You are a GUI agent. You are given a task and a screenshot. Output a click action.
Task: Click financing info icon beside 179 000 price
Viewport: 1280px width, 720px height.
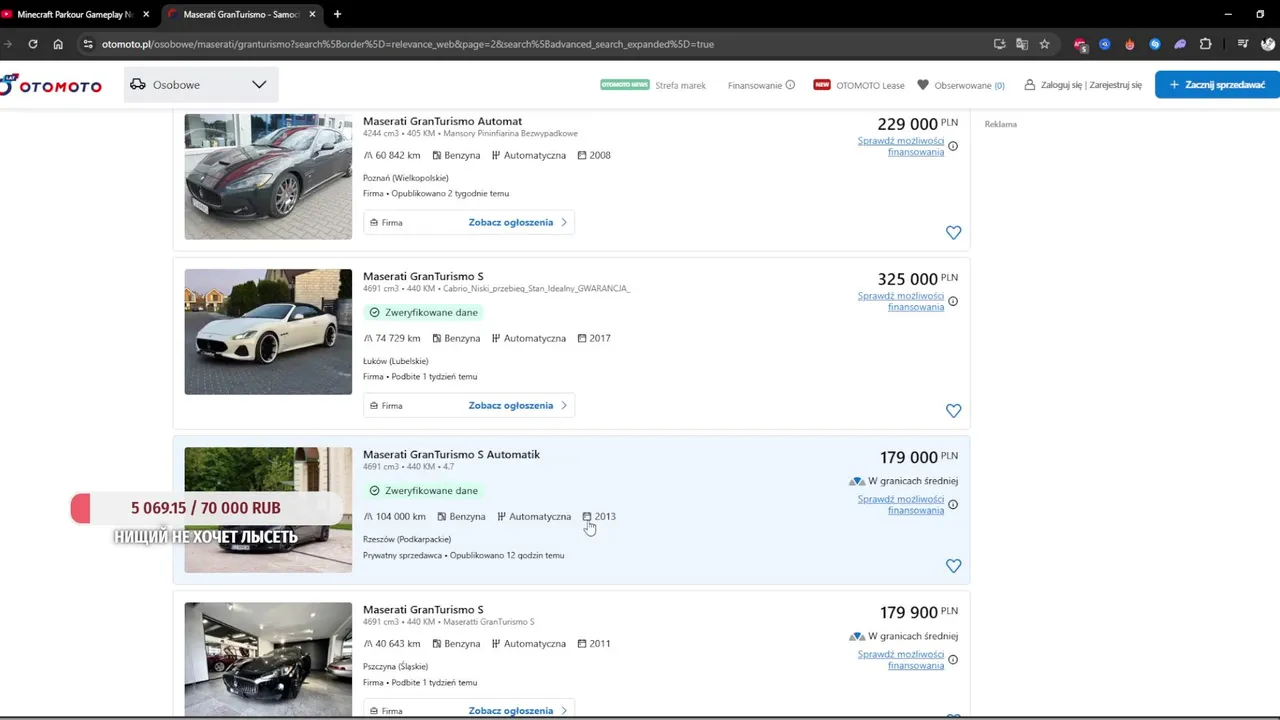tap(953, 504)
